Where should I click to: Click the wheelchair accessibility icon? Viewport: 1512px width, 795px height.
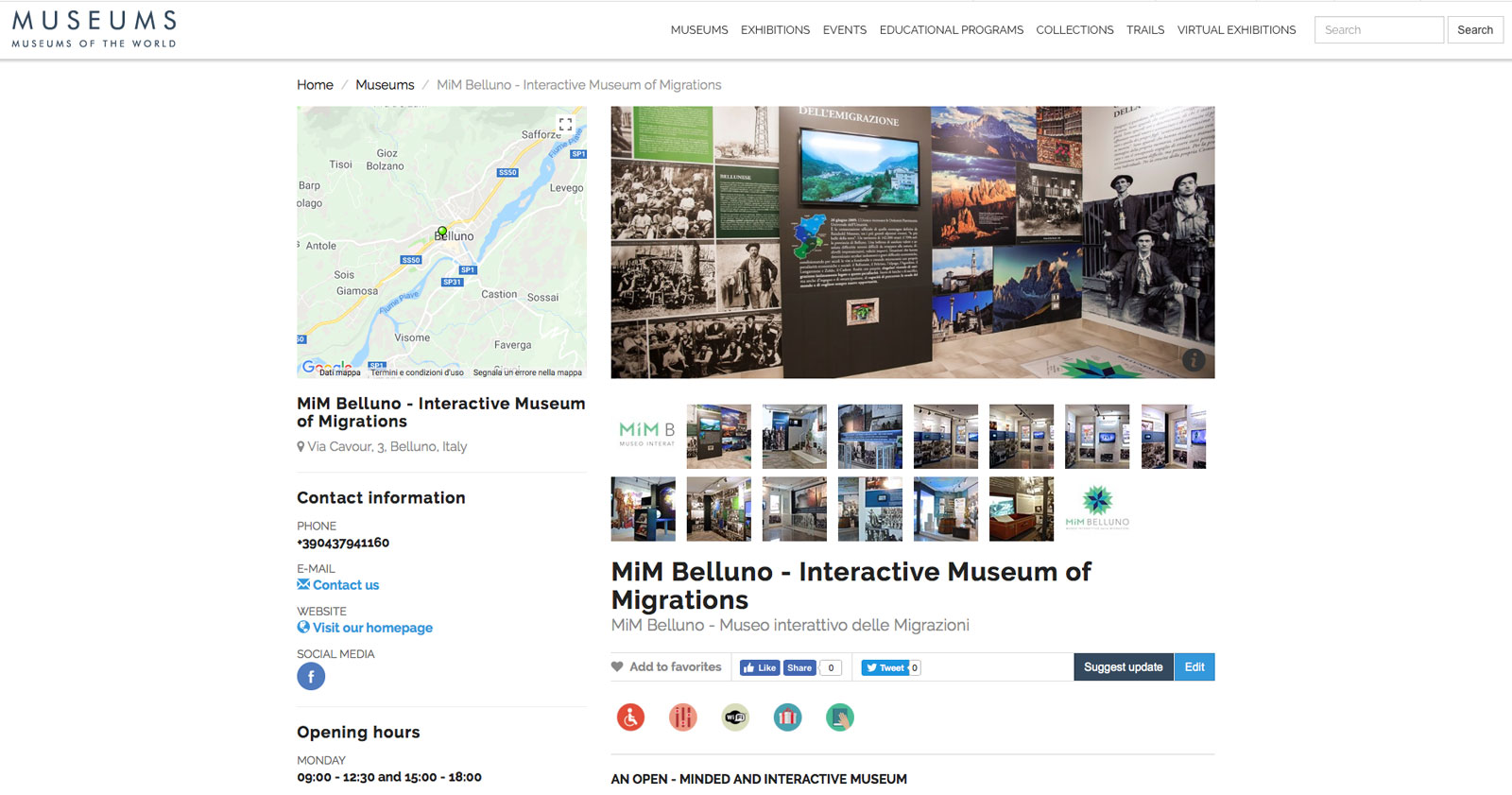[x=630, y=717]
